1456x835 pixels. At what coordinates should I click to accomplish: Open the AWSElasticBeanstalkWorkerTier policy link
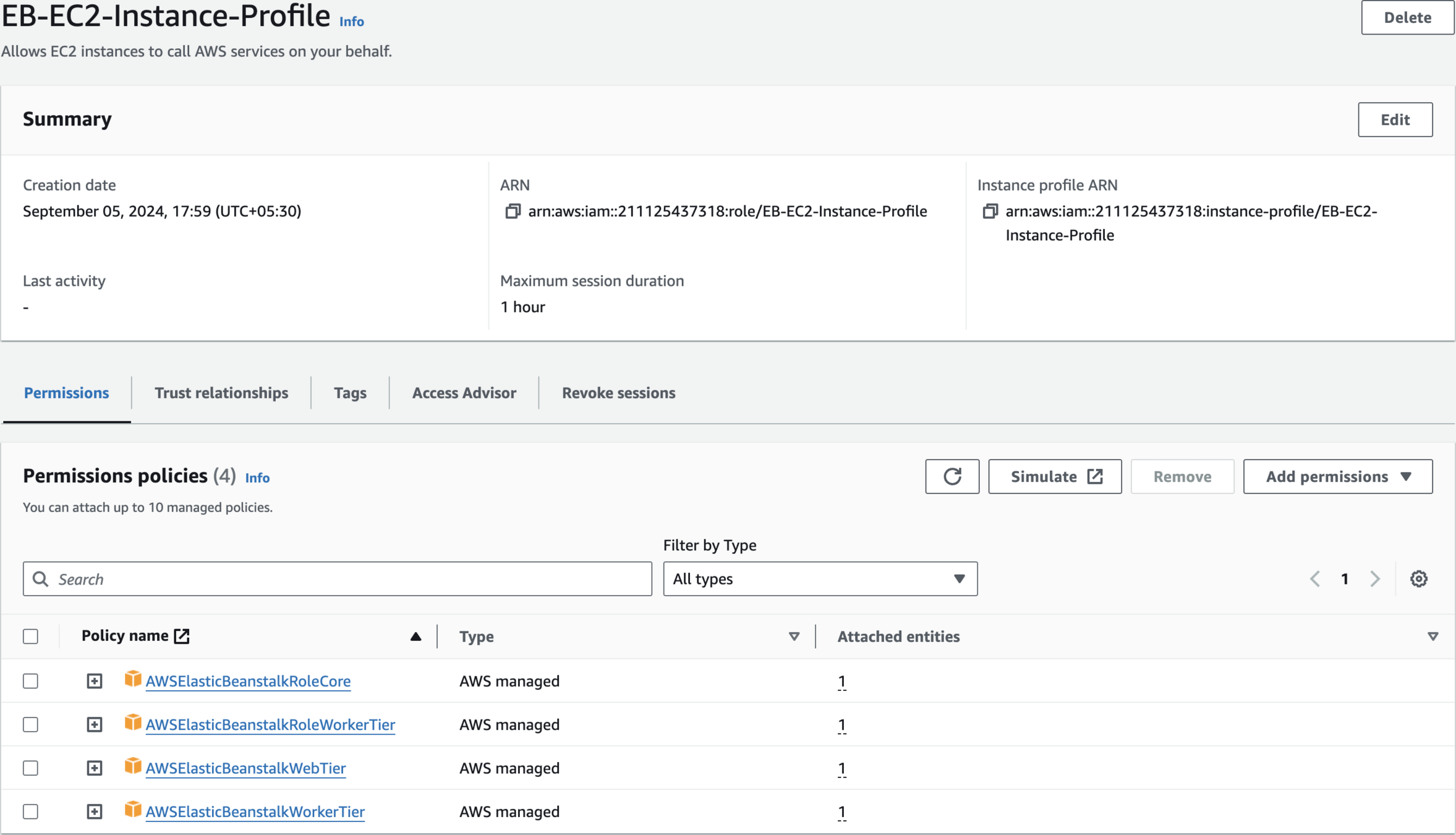click(255, 811)
